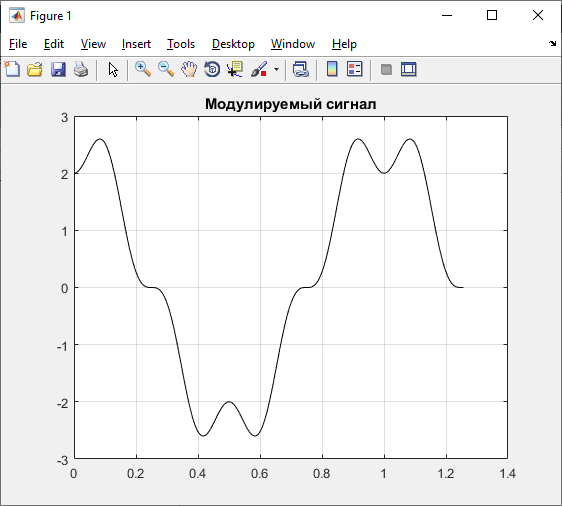
Task: Print the figure with the printer icon
Action: 81,69
